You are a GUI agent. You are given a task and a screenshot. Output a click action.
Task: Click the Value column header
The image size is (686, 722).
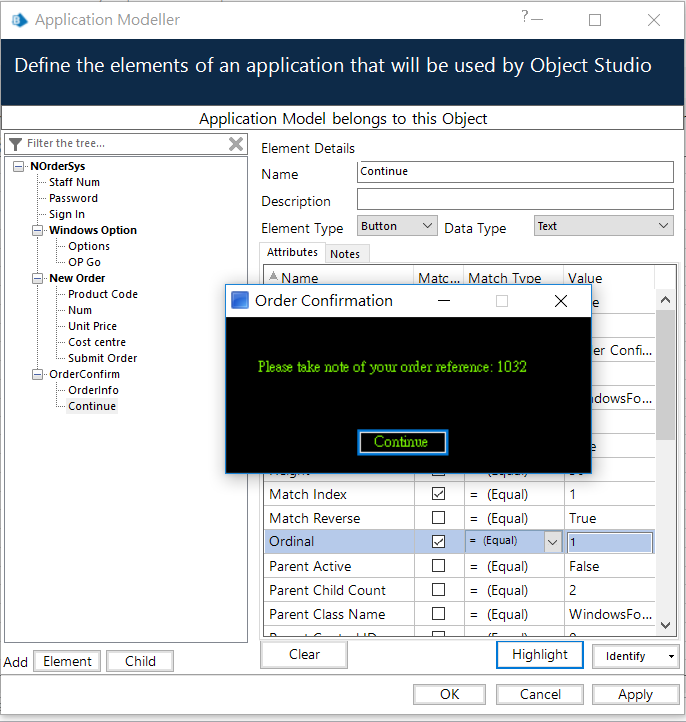tap(609, 278)
